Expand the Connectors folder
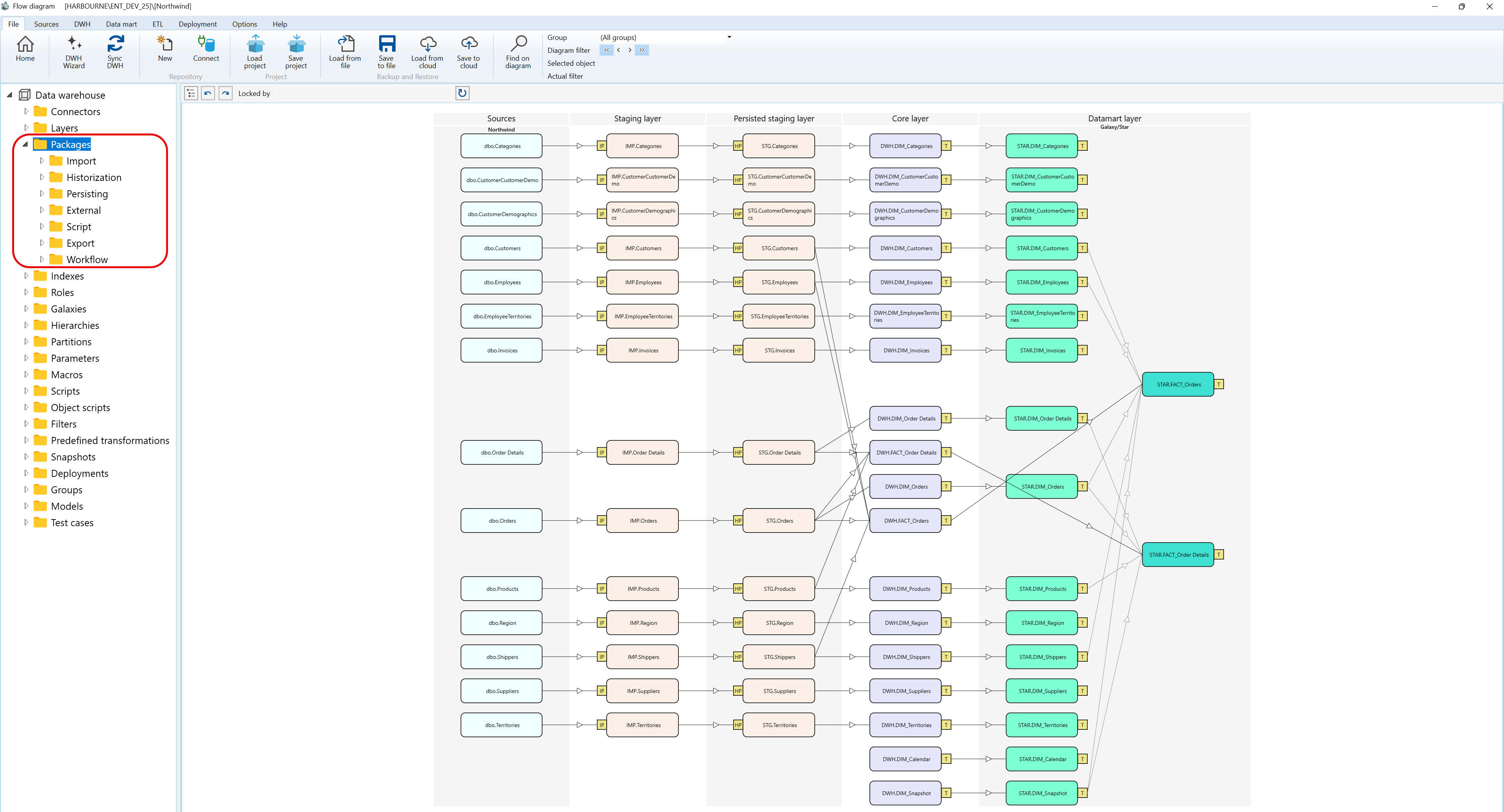The height and width of the screenshot is (812, 1504). tap(26, 111)
